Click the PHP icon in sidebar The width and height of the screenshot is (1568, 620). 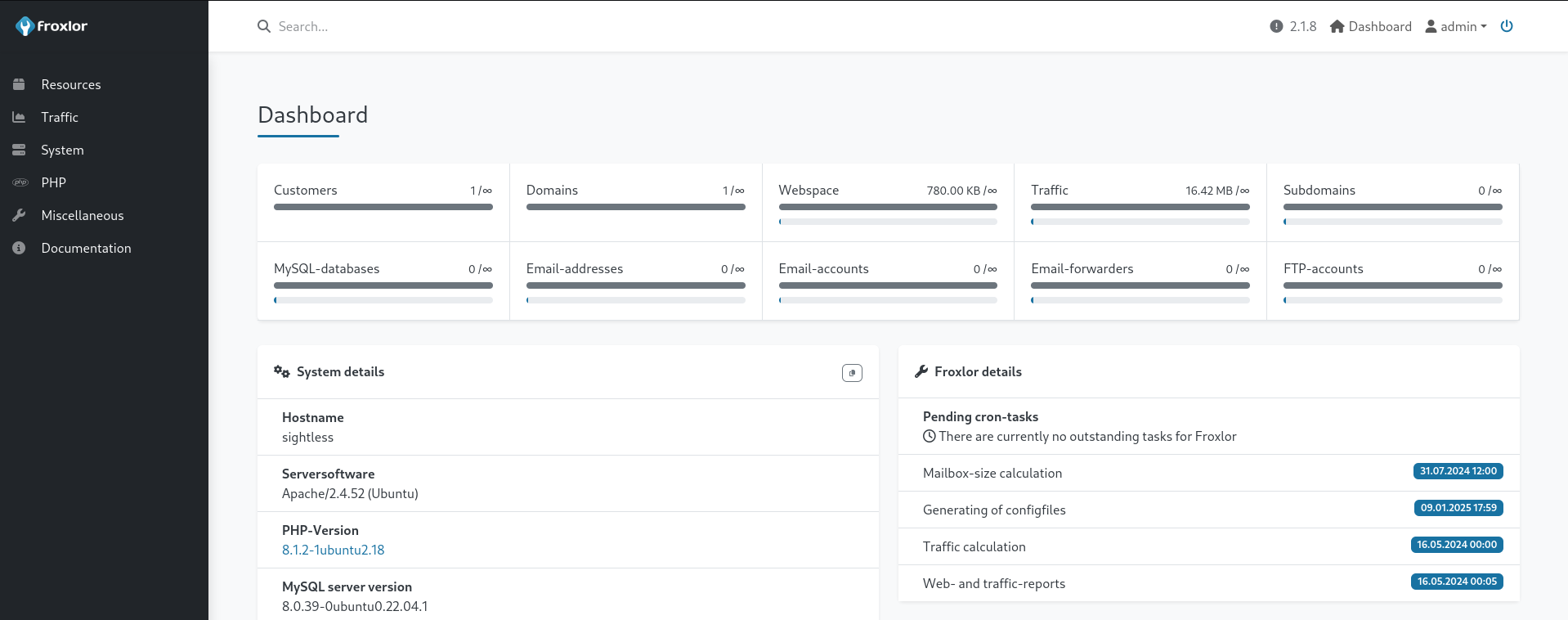20,182
